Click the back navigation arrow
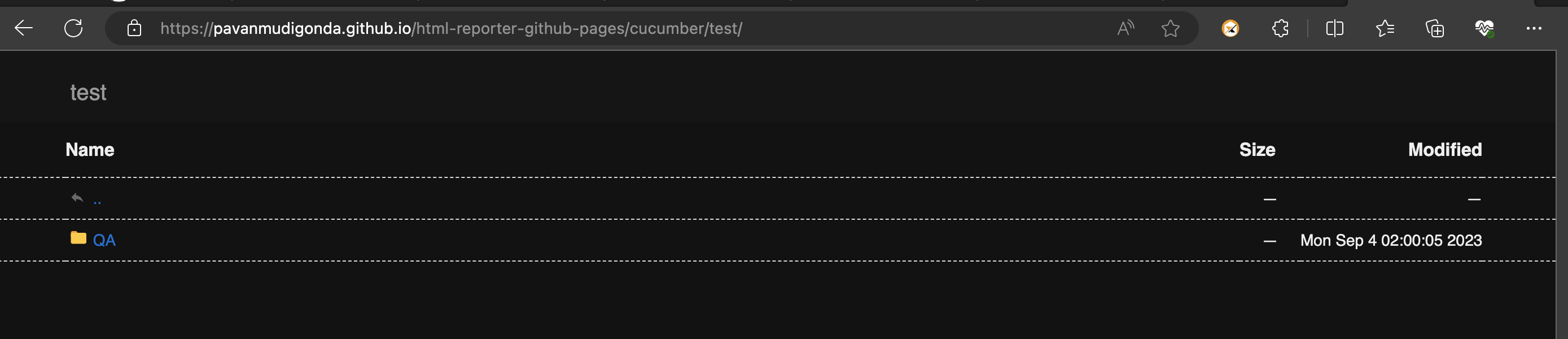This screenshot has width=1568, height=339. click(x=23, y=29)
